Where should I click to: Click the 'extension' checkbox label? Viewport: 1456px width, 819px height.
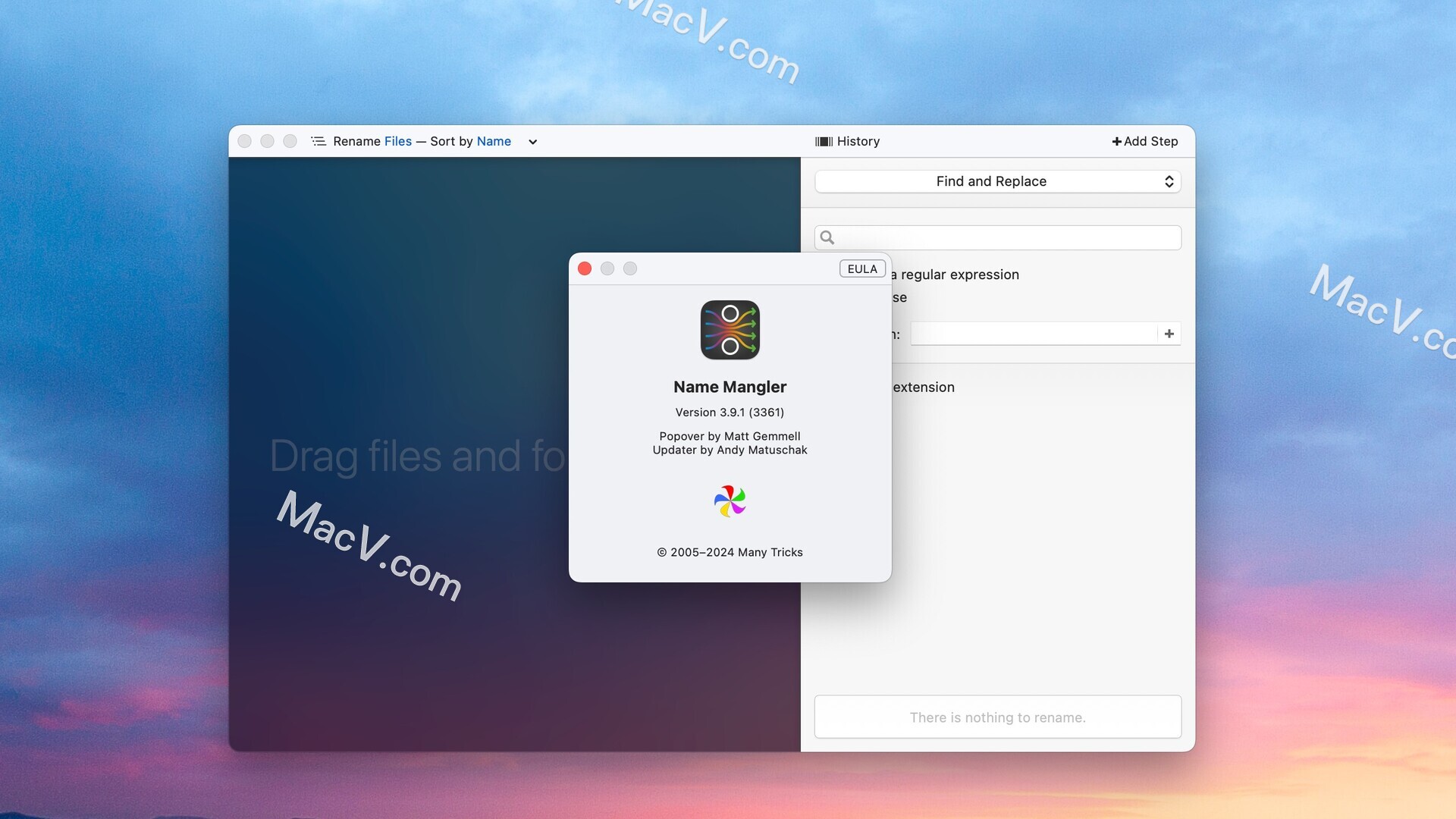[924, 387]
